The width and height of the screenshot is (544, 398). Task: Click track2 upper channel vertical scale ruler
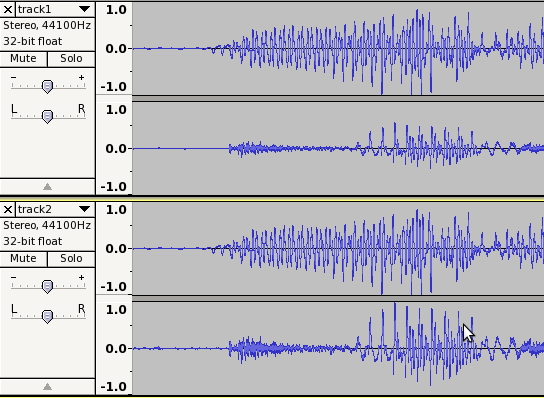(114, 248)
